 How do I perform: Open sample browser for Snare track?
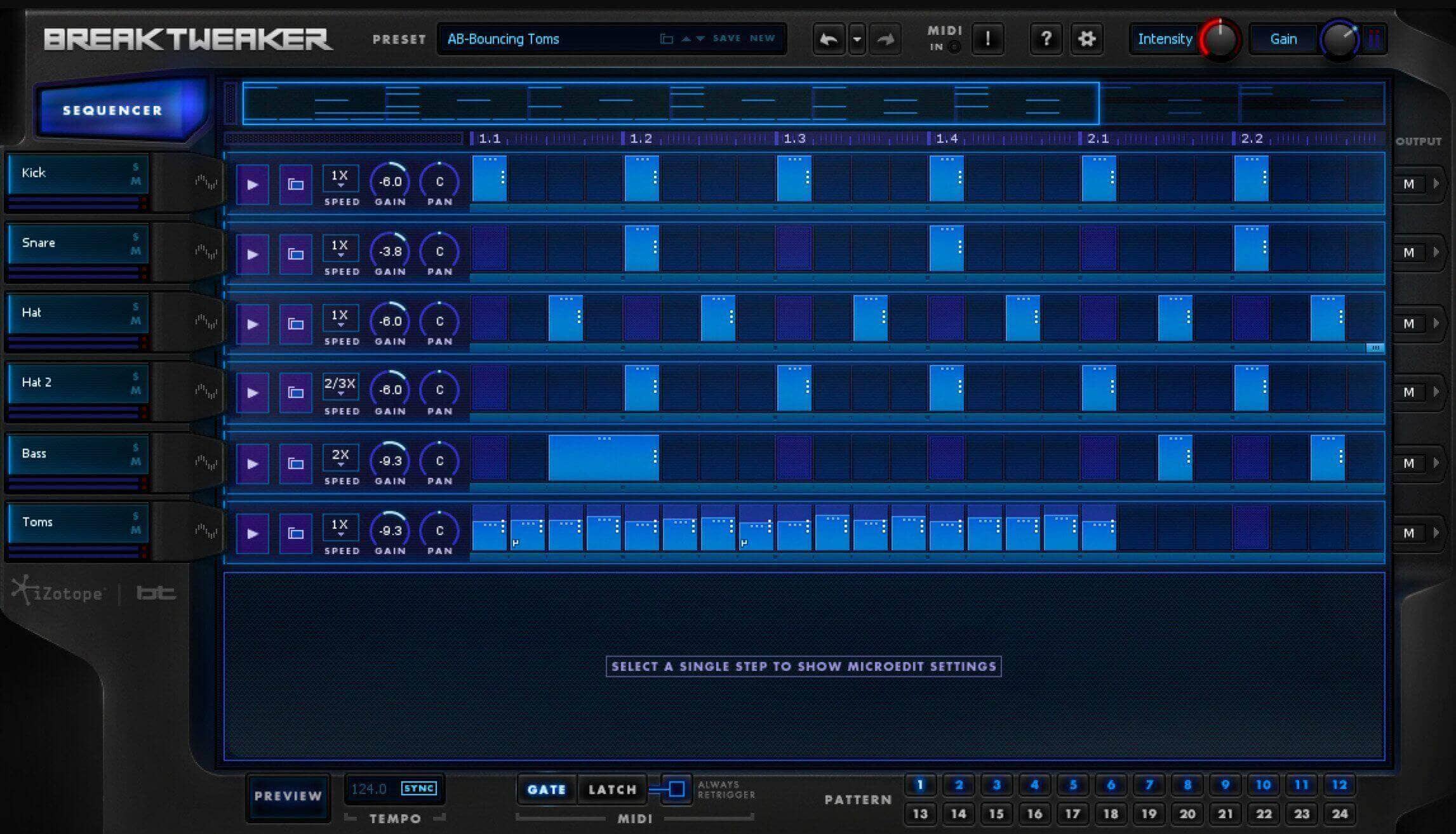[x=295, y=255]
